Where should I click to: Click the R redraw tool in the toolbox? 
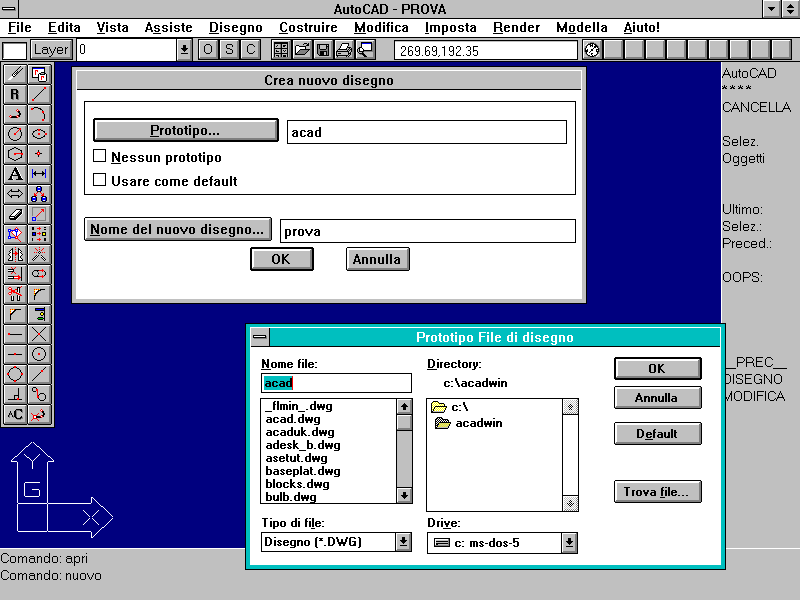click(15, 94)
